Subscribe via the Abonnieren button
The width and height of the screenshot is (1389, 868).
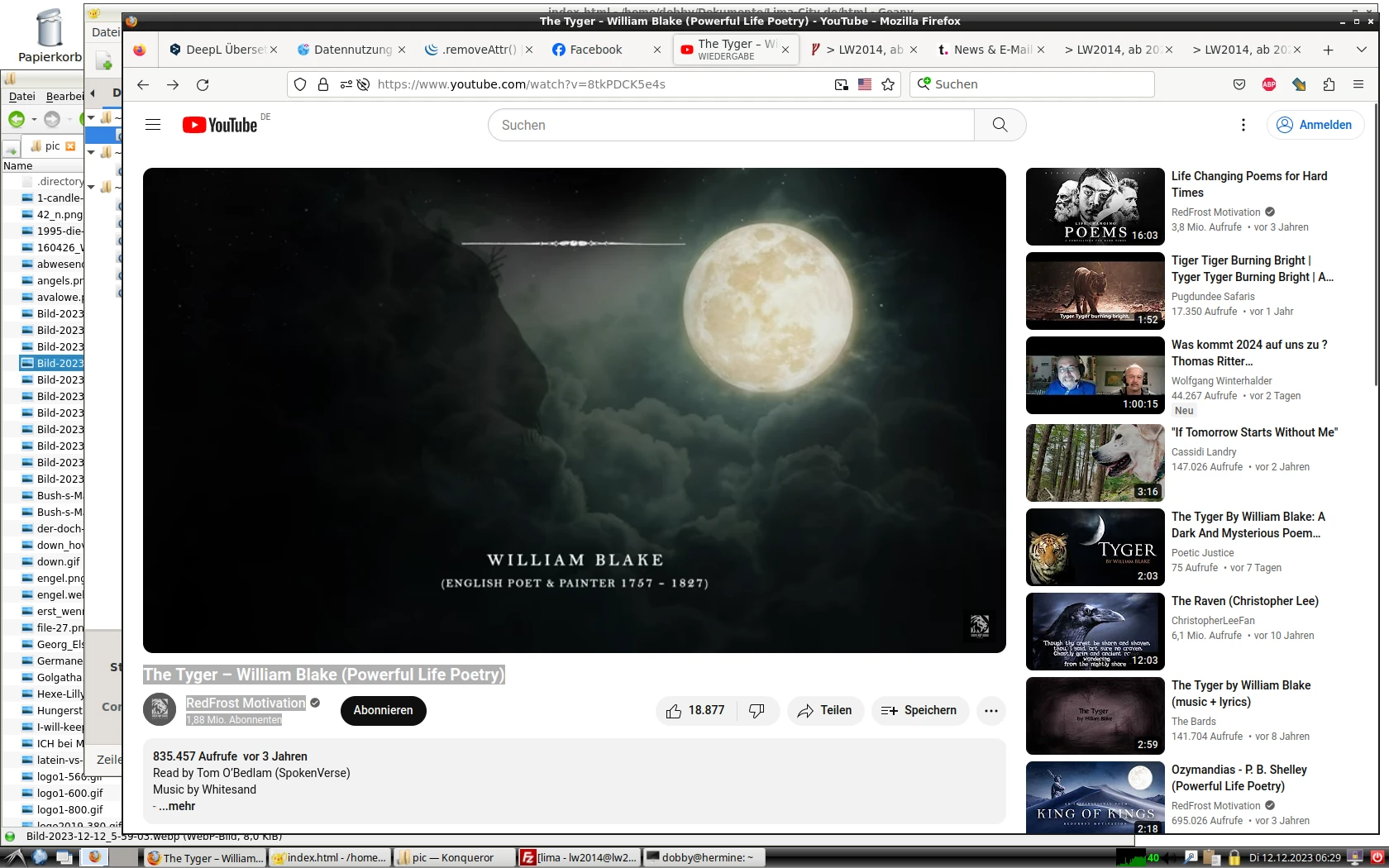point(383,711)
